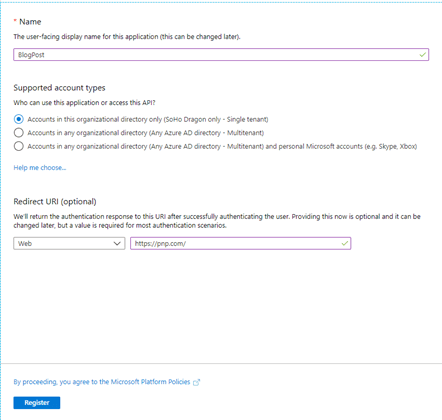Viewport: 442px width, 420px height.
Task: Click the Name field label
Action: pos(30,22)
